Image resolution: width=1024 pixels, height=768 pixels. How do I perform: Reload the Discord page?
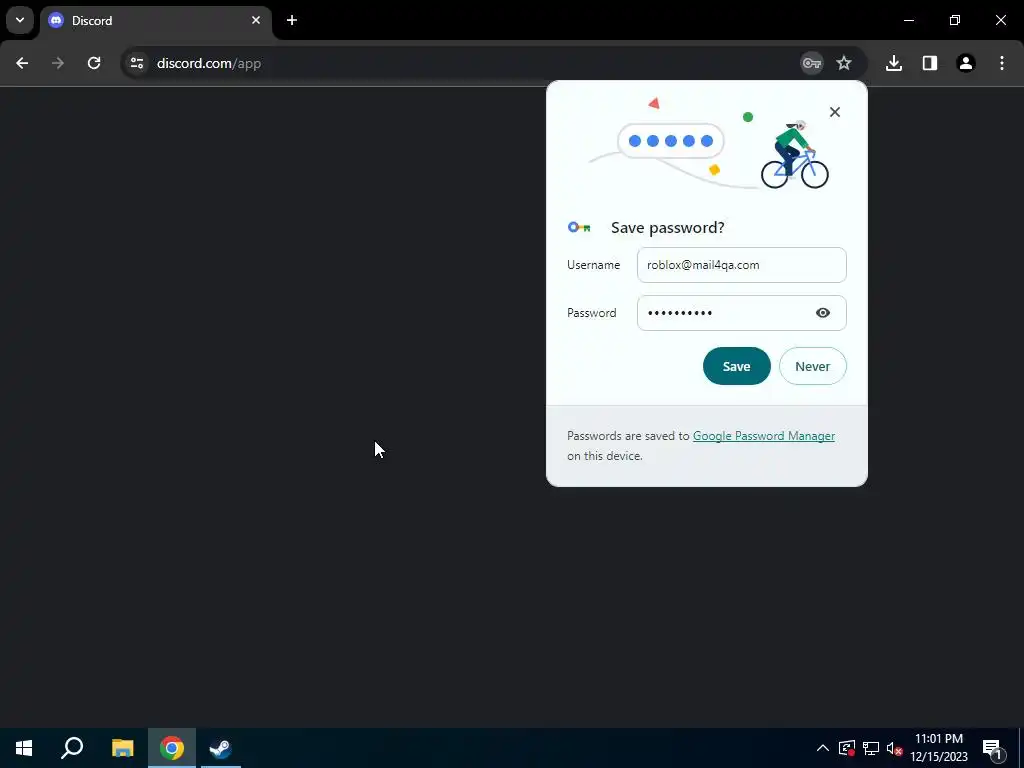94,63
